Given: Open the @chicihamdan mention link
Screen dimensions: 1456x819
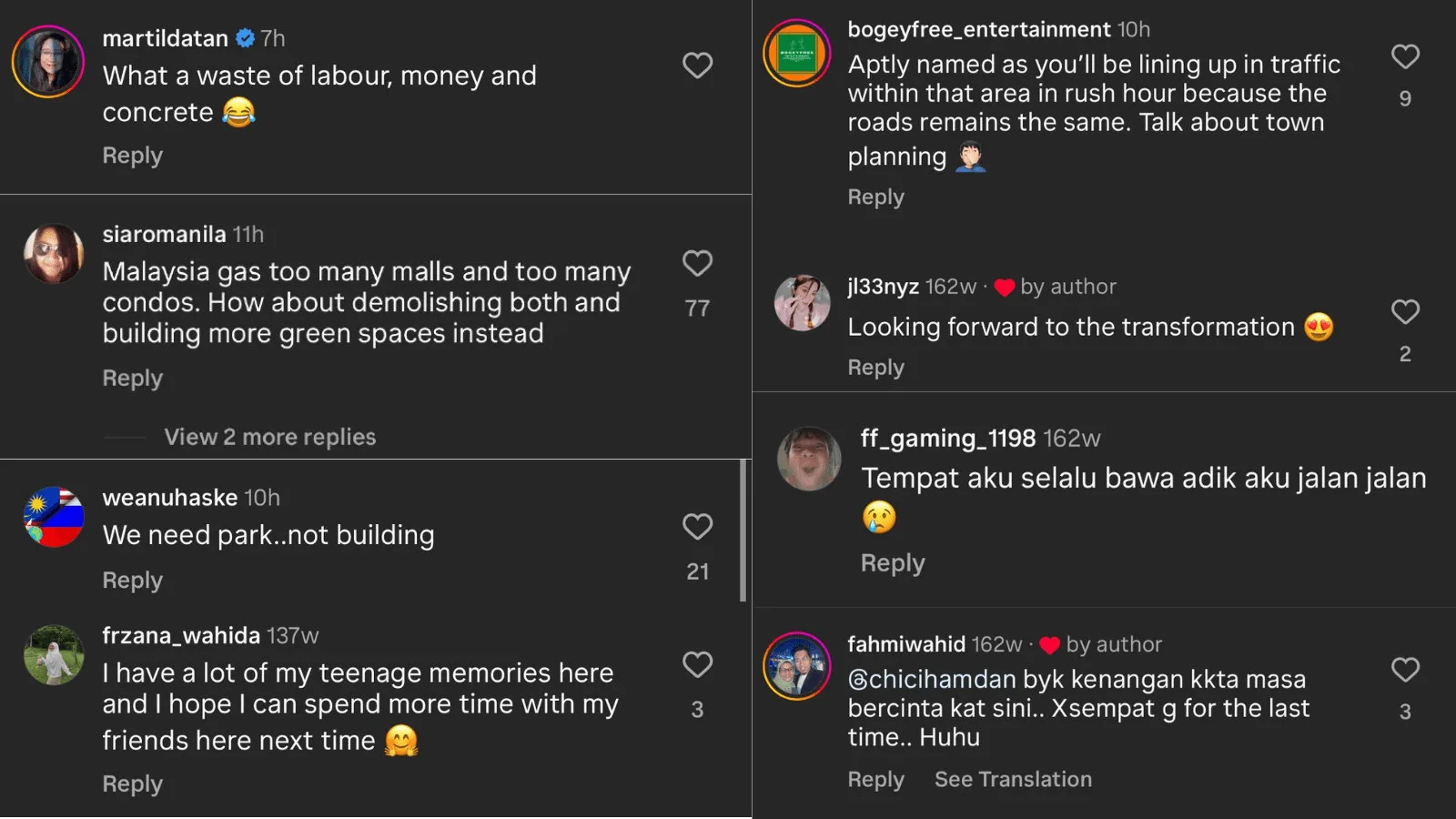Looking at the screenshot, I should (931, 680).
